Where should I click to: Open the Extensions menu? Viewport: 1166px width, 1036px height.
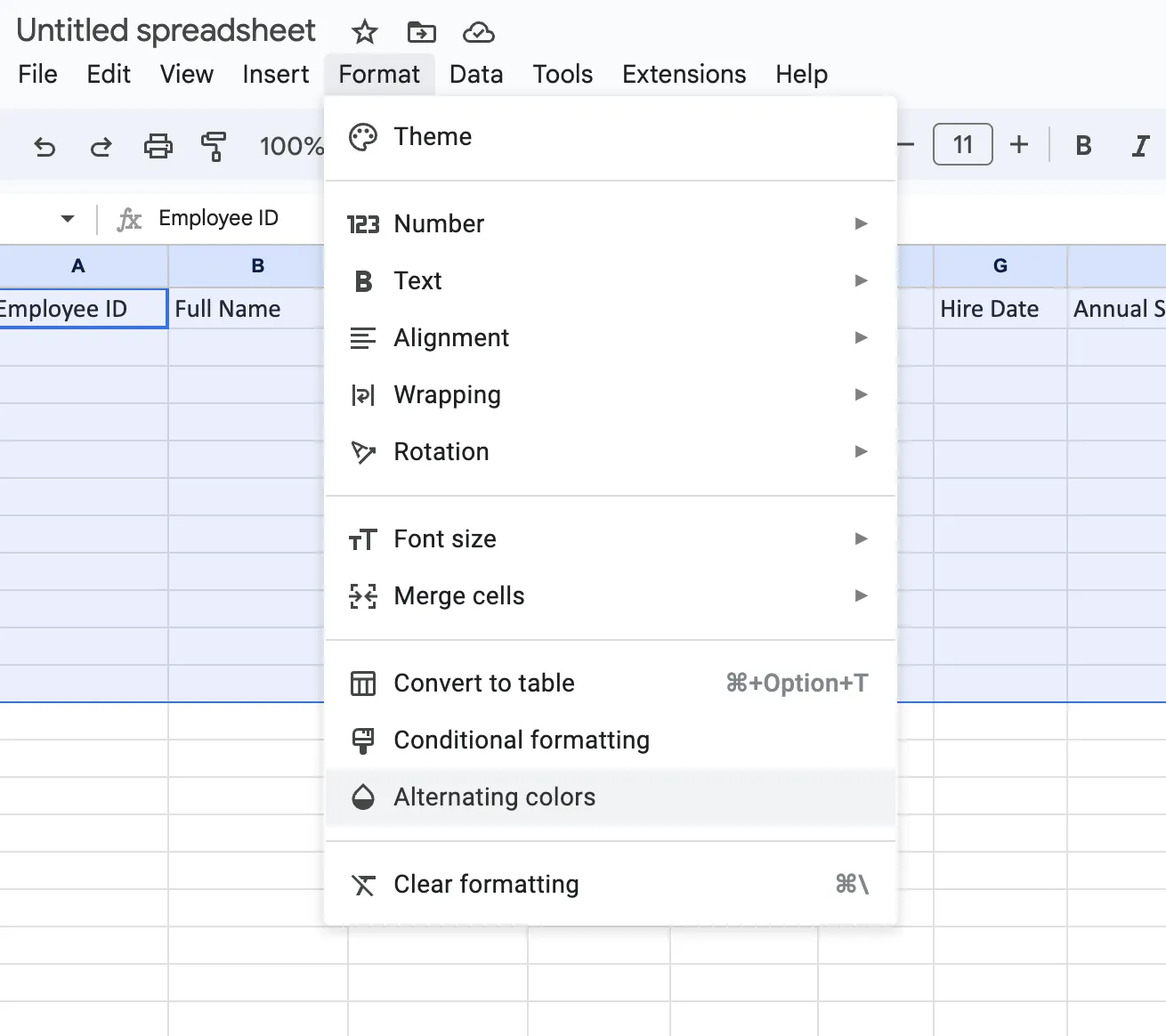(684, 74)
